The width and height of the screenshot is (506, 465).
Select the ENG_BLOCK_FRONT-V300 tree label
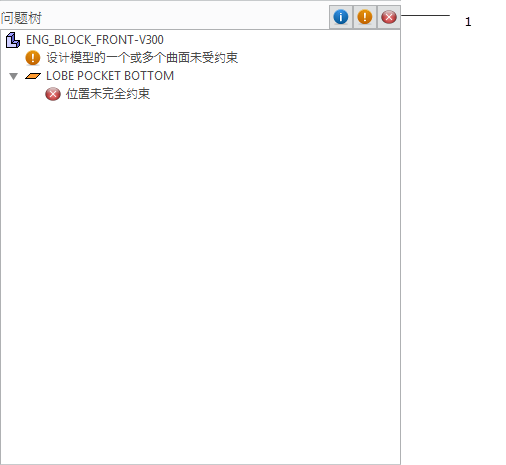[x=95, y=40]
